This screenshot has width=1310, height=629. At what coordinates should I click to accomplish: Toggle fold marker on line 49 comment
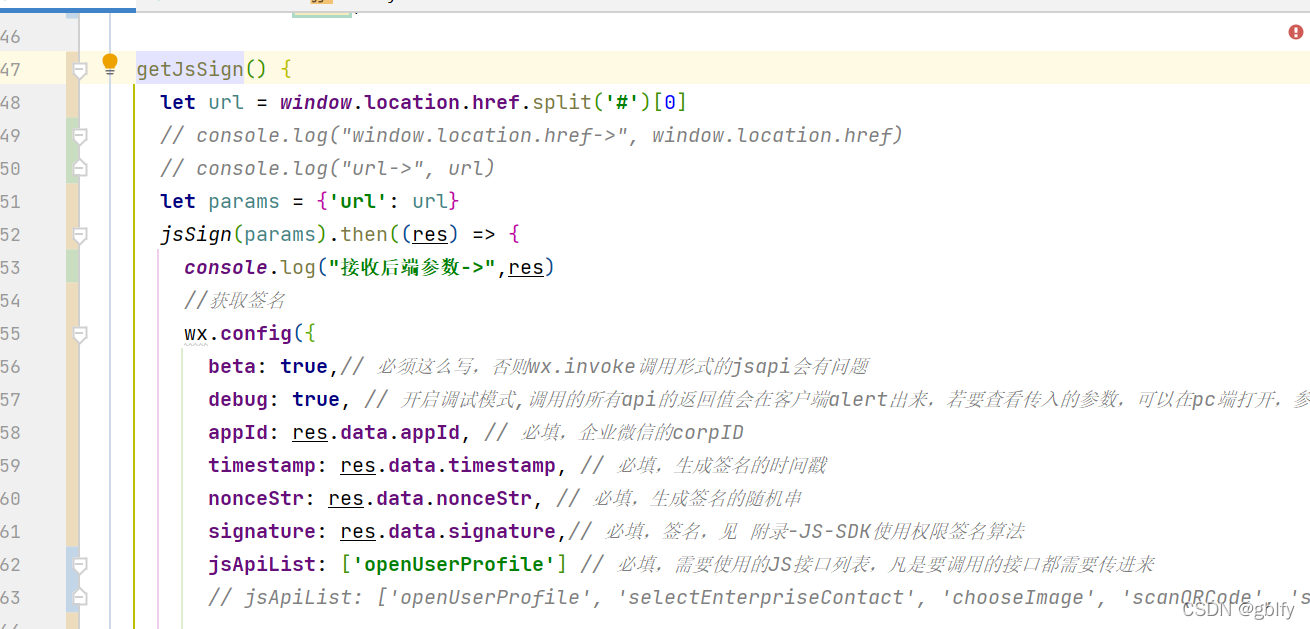tap(80, 136)
